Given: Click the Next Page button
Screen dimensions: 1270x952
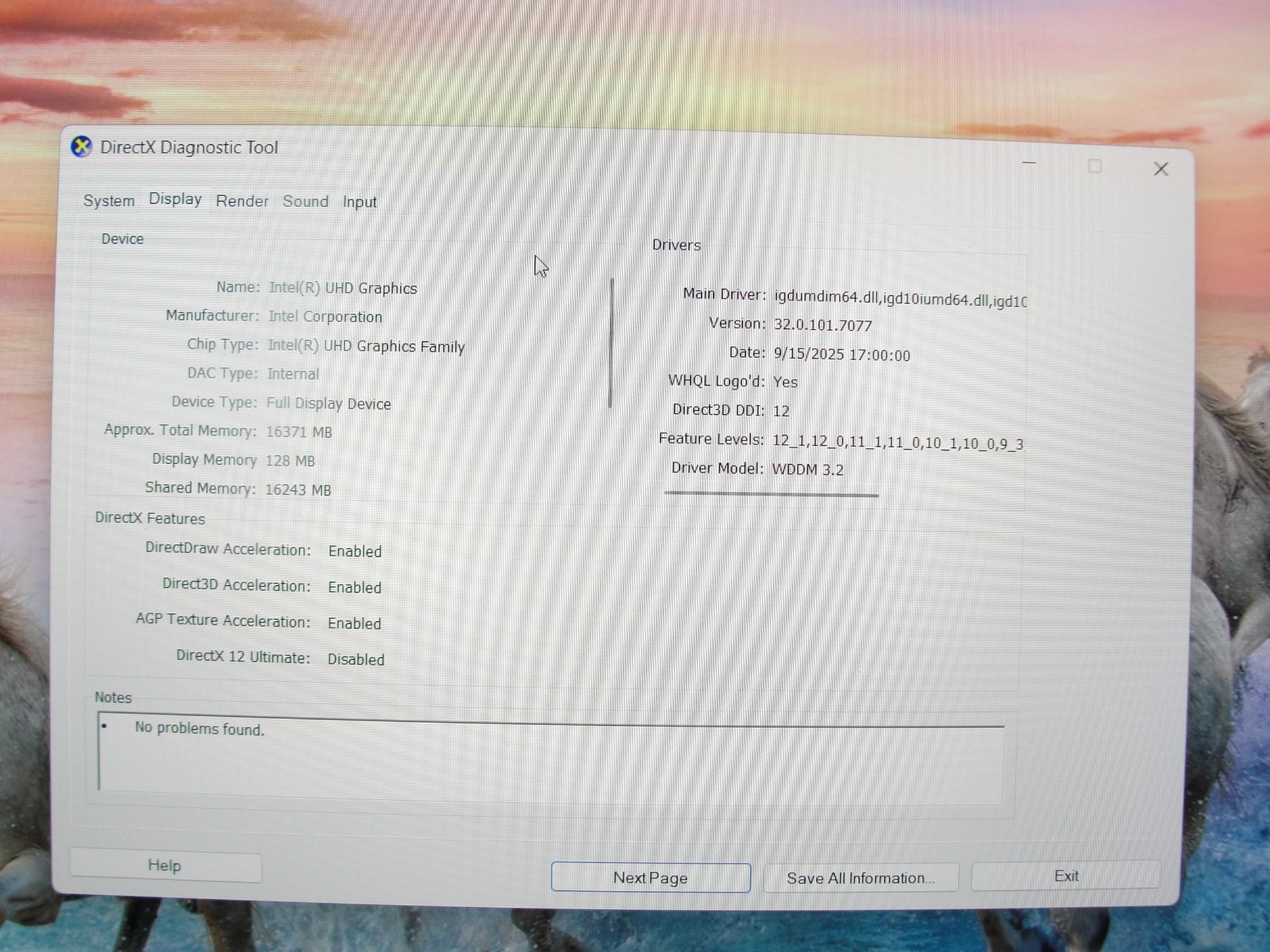Looking at the screenshot, I should point(651,877).
